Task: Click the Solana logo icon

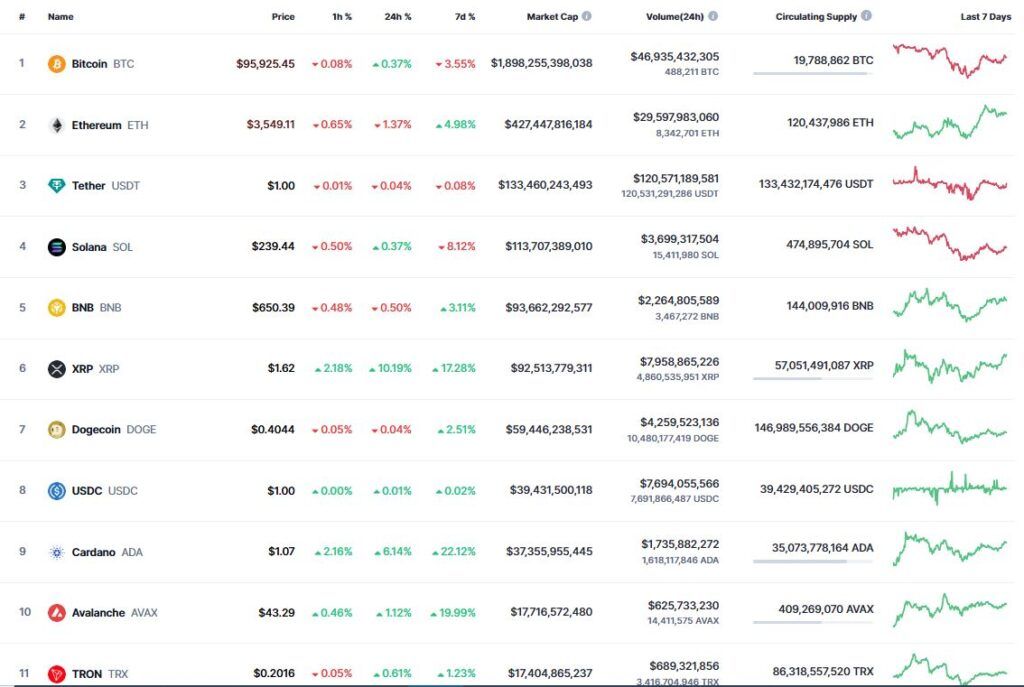Action: click(x=57, y=247)
